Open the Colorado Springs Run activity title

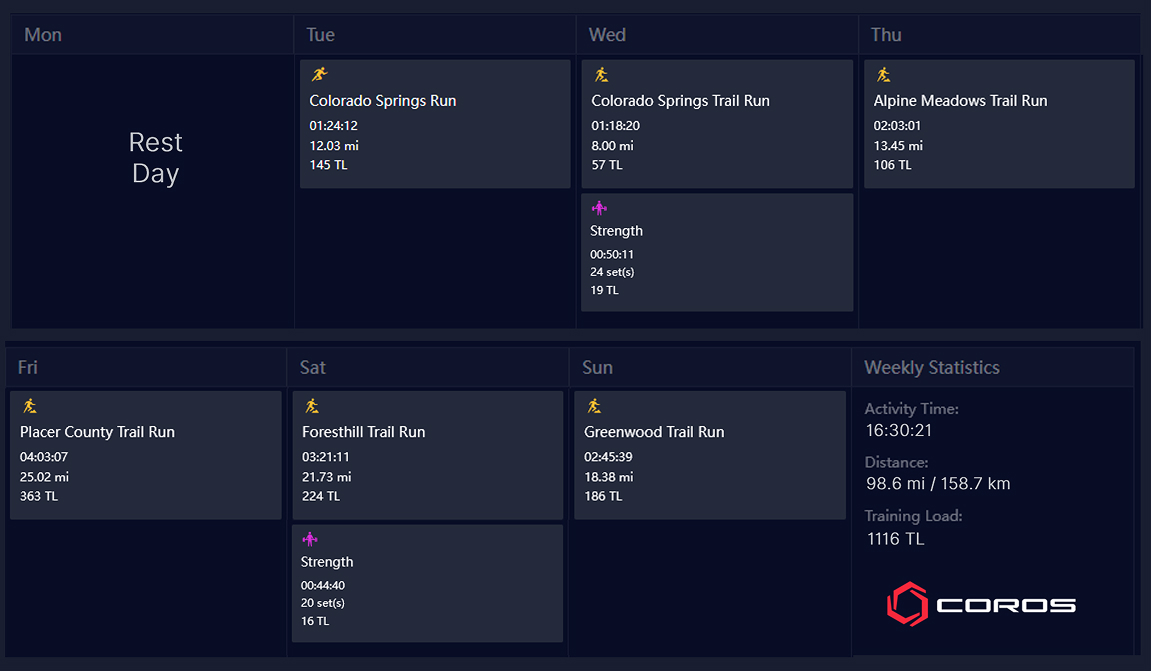(x=382, y=101)
